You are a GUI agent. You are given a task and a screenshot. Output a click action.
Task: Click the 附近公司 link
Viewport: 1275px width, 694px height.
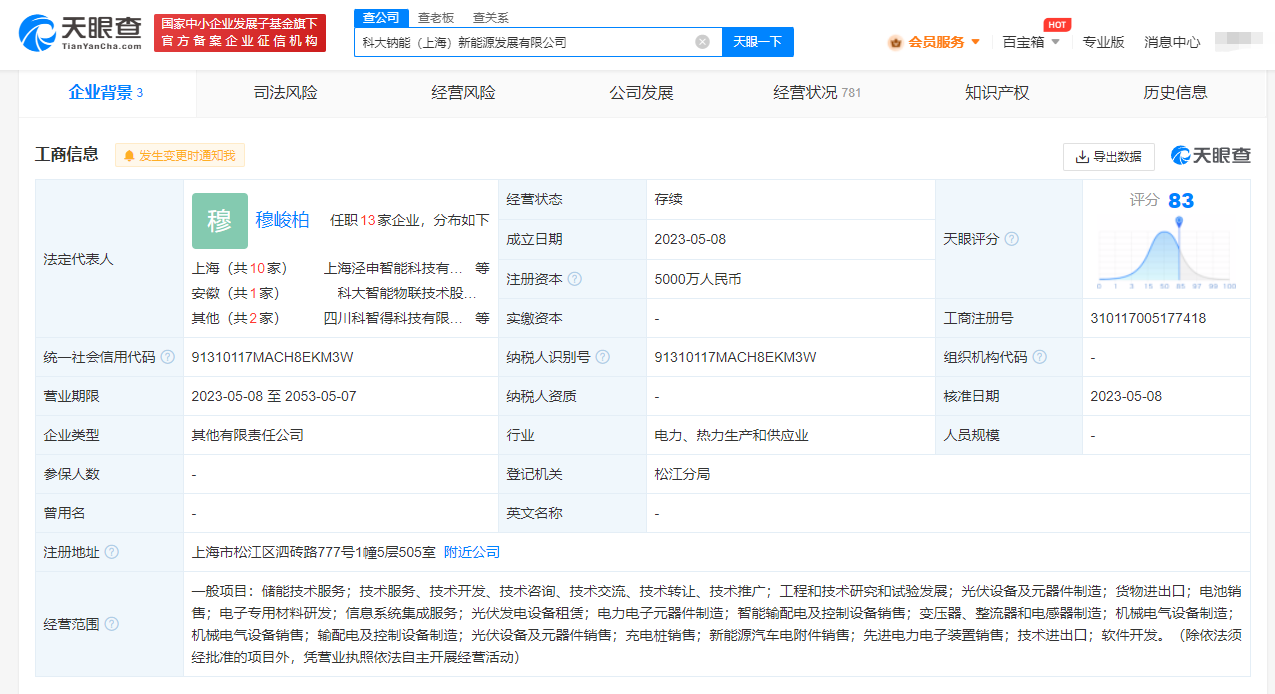coord(472,552)
